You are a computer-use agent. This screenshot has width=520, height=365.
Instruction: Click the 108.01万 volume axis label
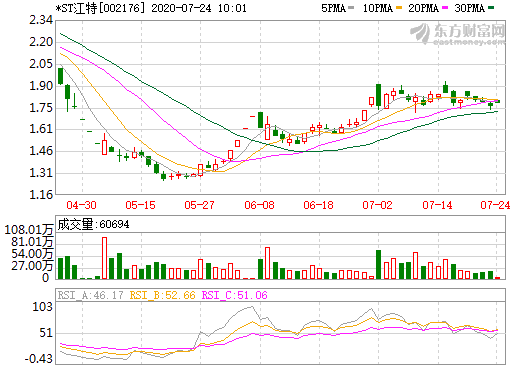(29, 230)
